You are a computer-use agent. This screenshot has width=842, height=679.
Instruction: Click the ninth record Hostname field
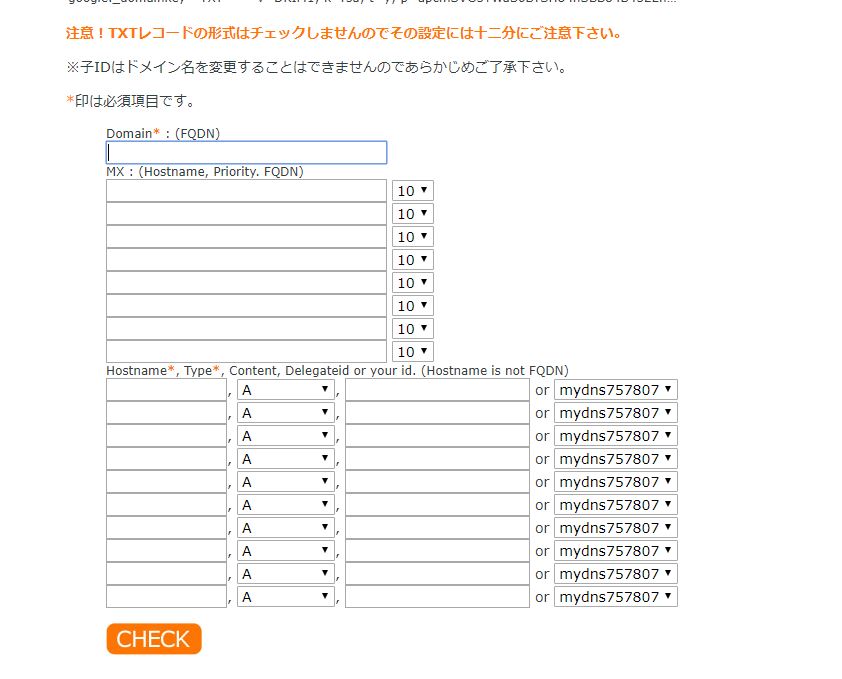(x=166, y=574)
